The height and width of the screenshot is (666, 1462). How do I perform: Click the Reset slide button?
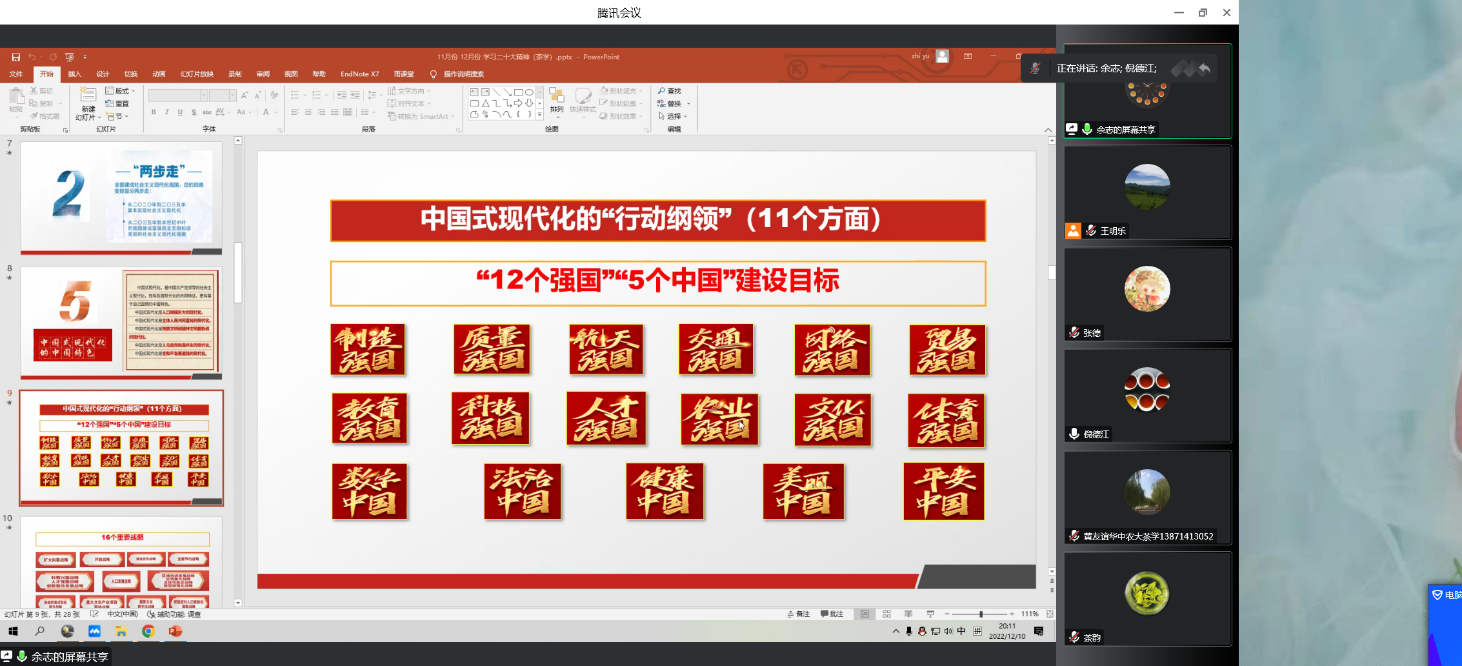coord(121,103)
